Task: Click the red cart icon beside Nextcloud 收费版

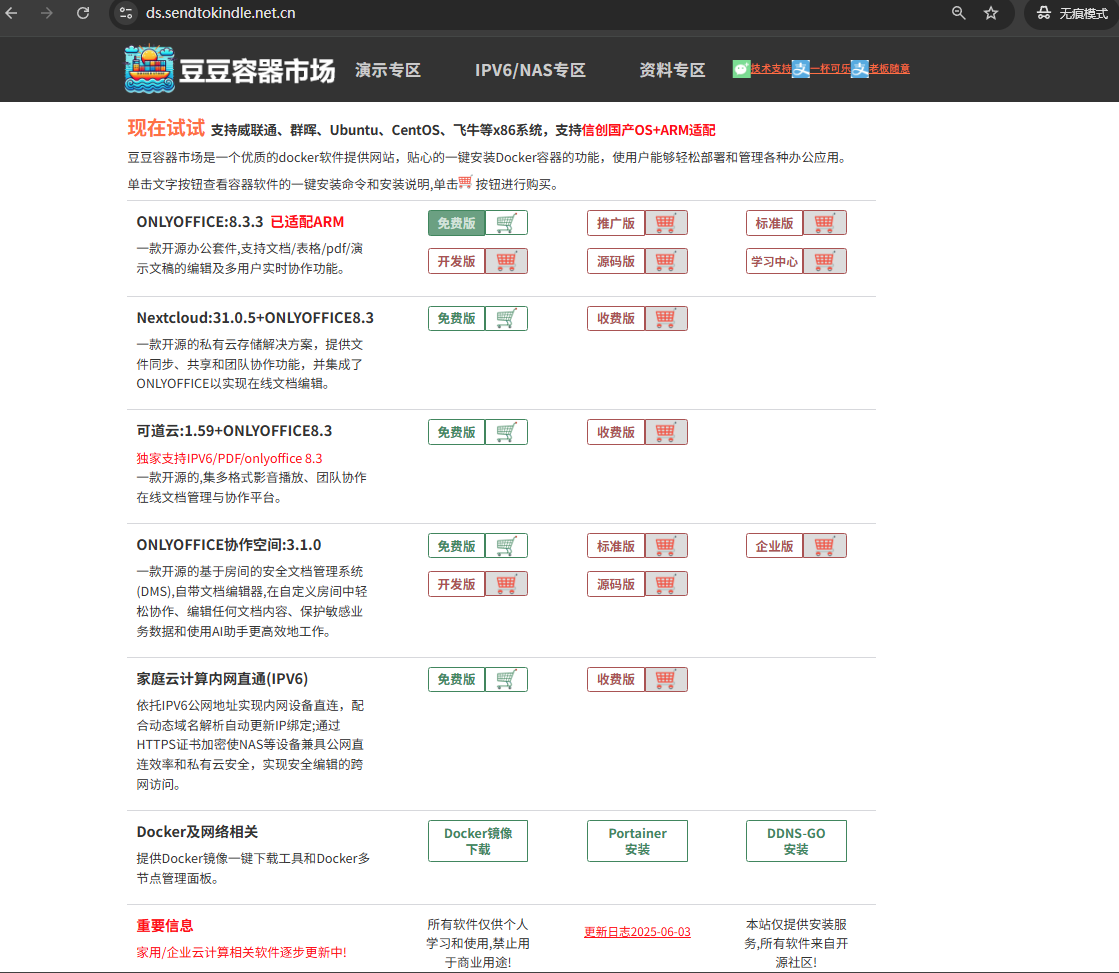Action: tap(665, 318)
